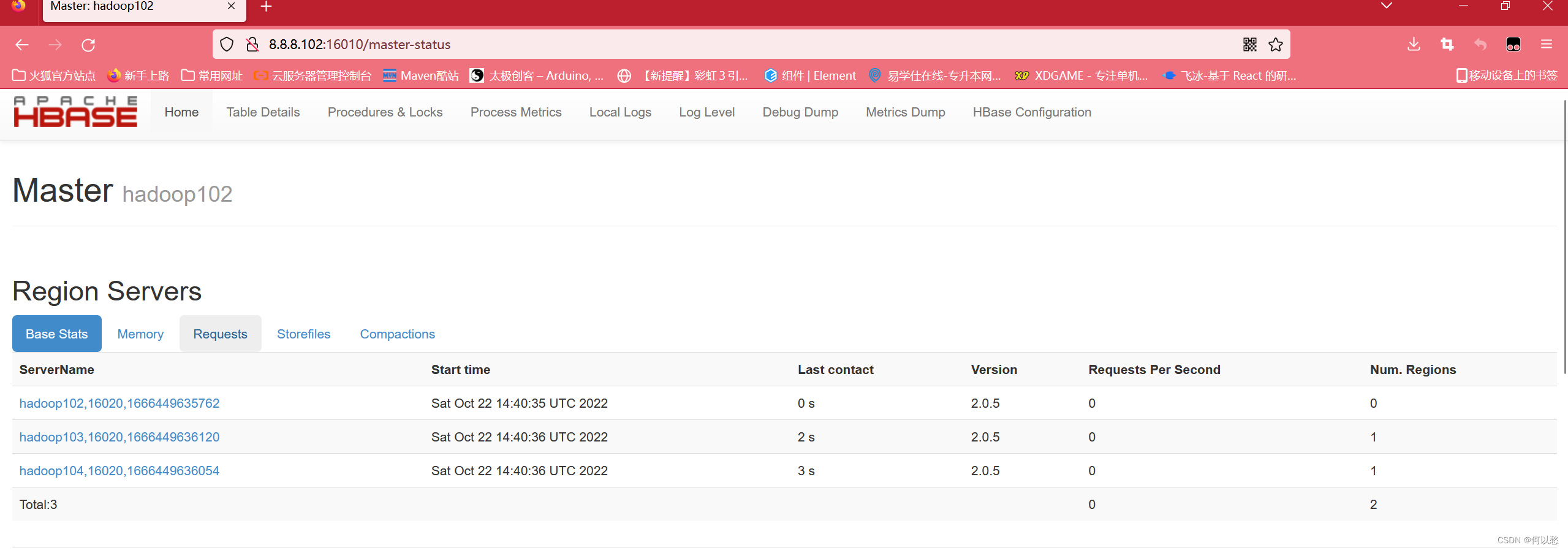This screenshot has height=550, width=1568.
Task: Click the '3 s' last contact value
Action: (x=806, y=471)
